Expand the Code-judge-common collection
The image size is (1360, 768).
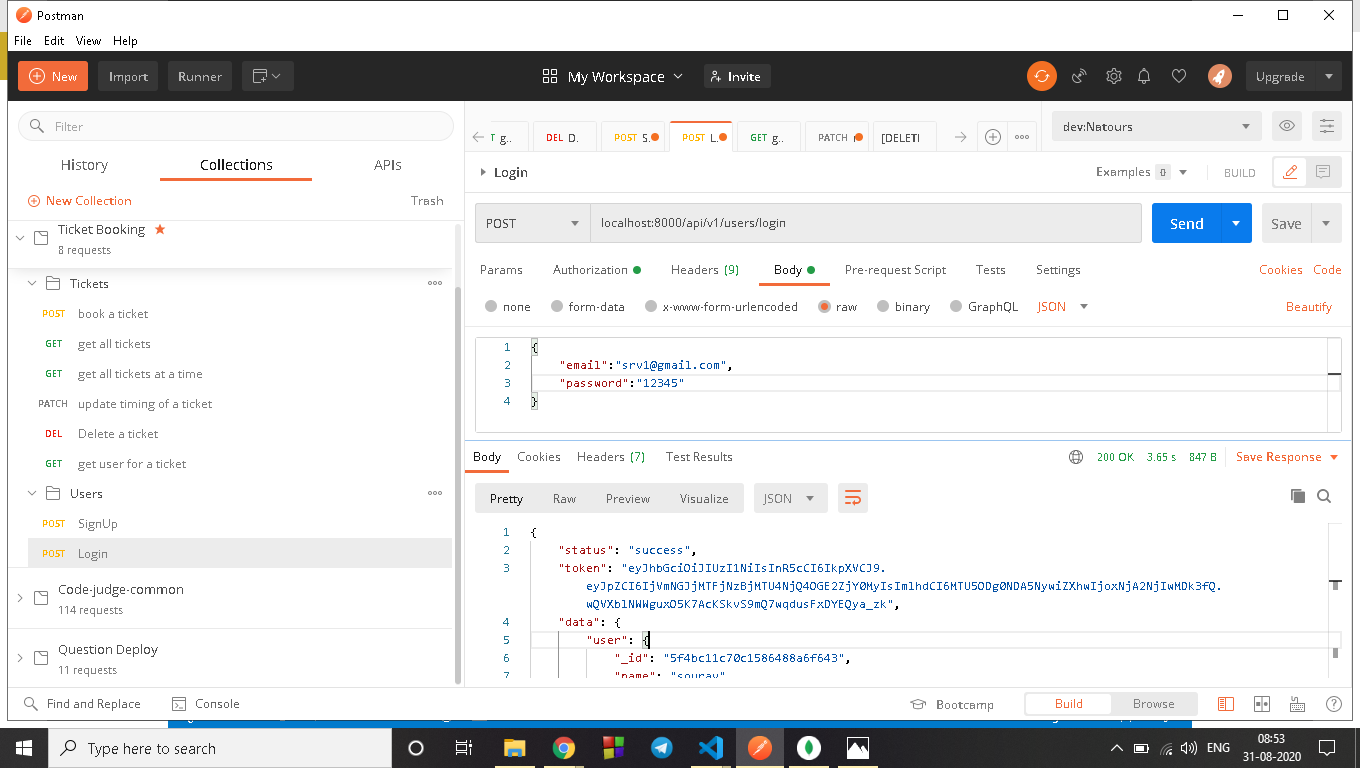coord(18,599)
